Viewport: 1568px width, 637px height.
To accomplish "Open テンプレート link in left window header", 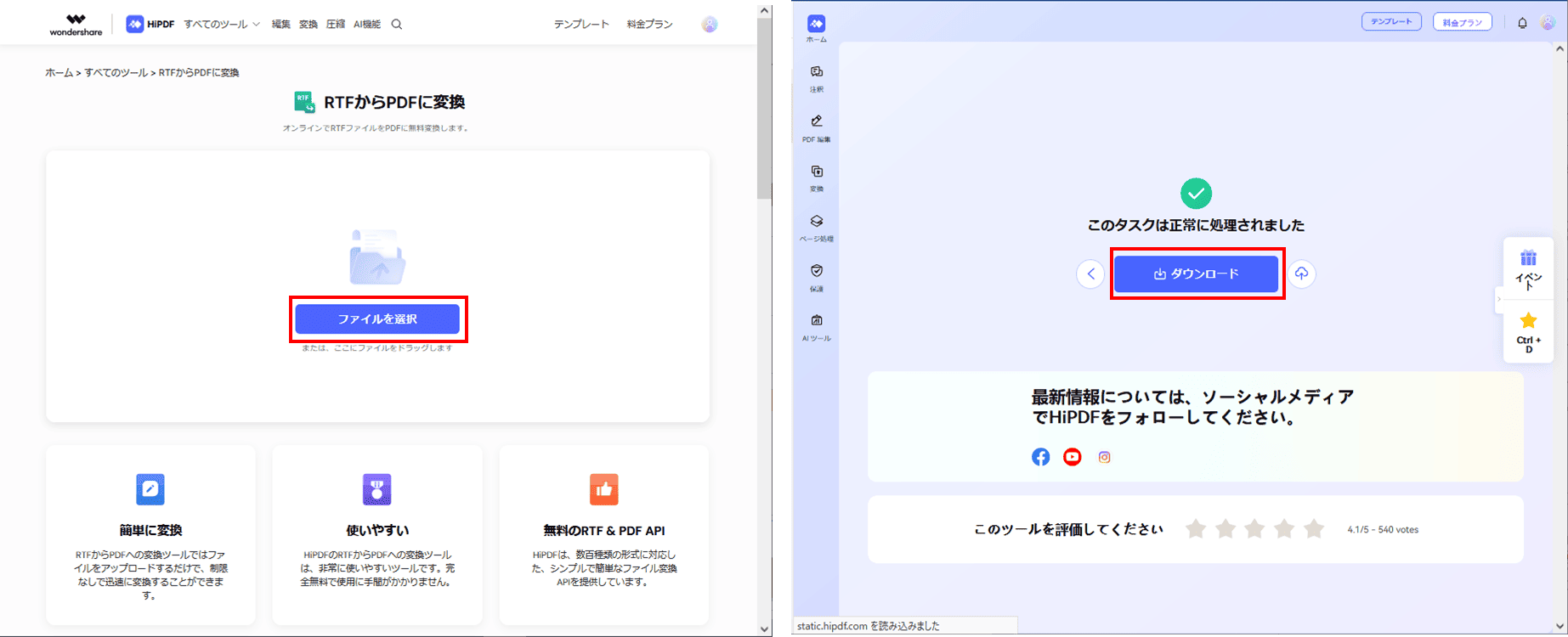I will (x=582, y=25).
